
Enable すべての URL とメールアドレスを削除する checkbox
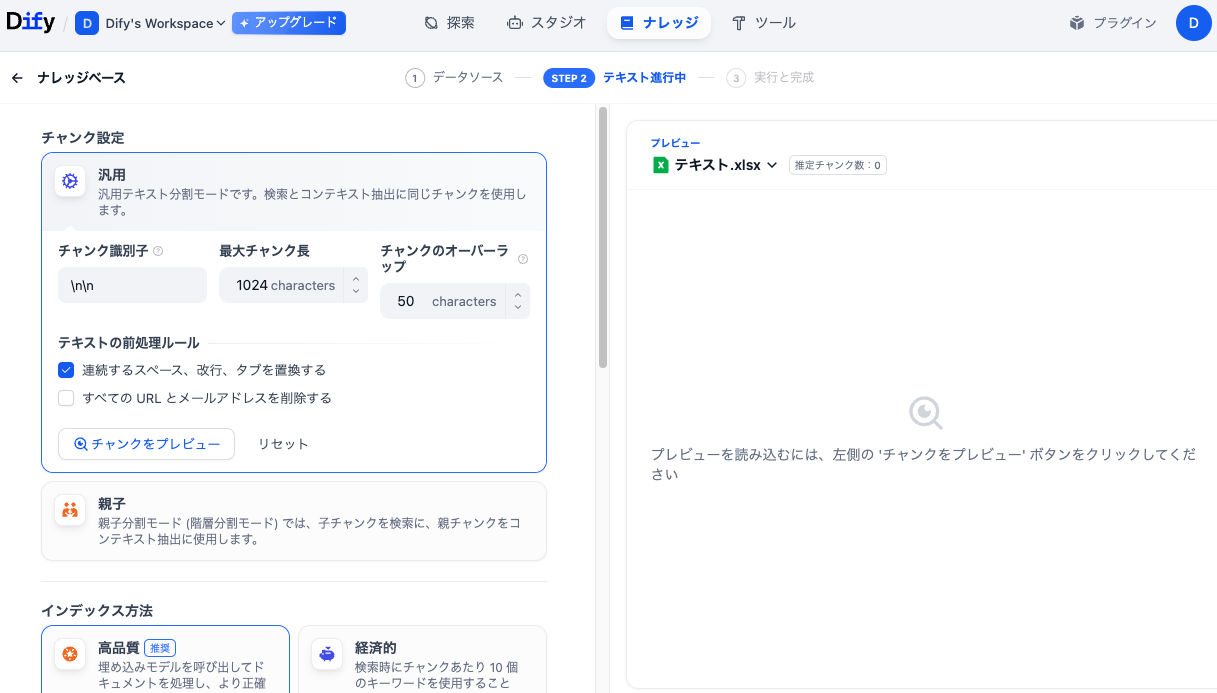click(66, 398)
